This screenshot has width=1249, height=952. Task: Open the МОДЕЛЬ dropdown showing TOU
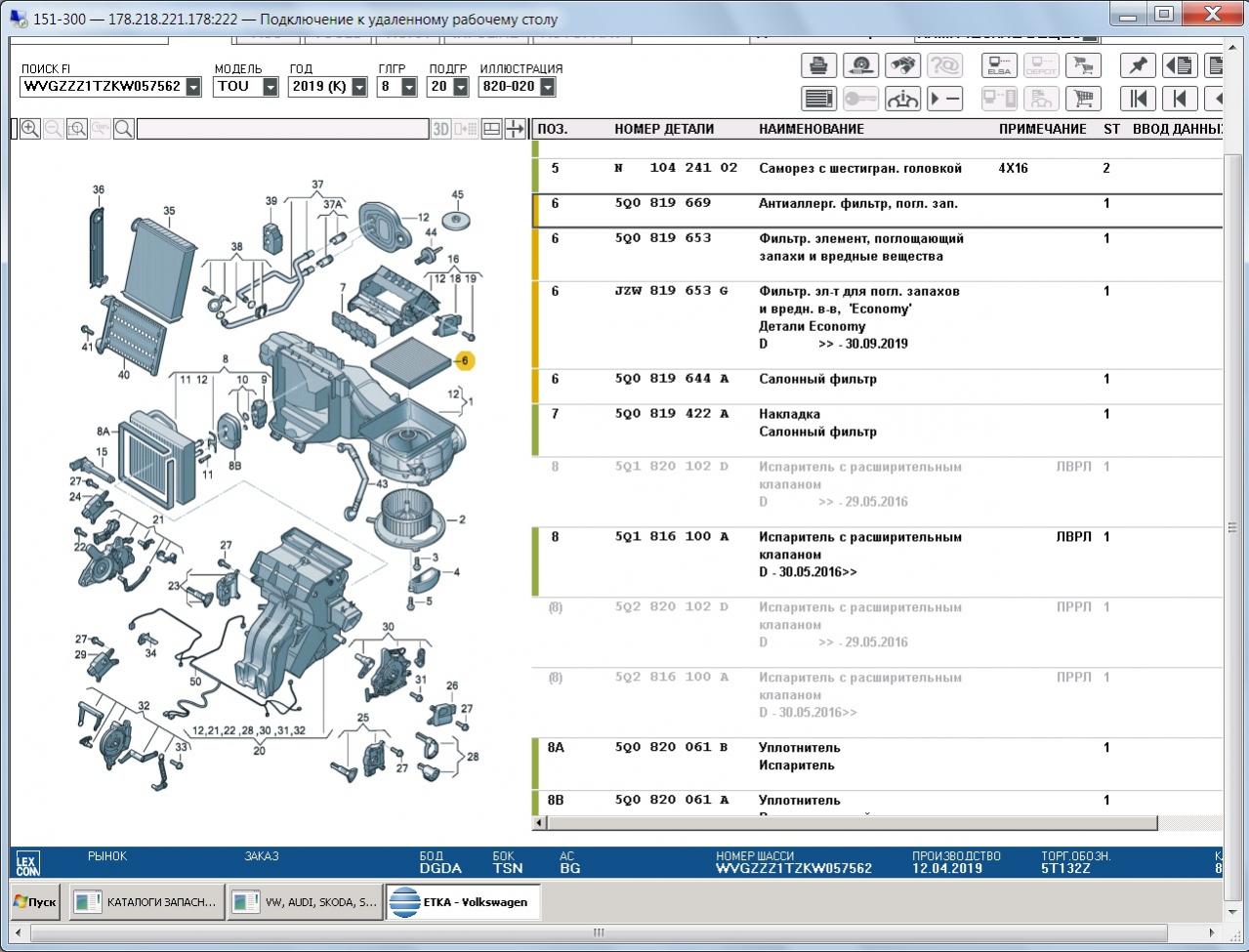click(271, 87)
